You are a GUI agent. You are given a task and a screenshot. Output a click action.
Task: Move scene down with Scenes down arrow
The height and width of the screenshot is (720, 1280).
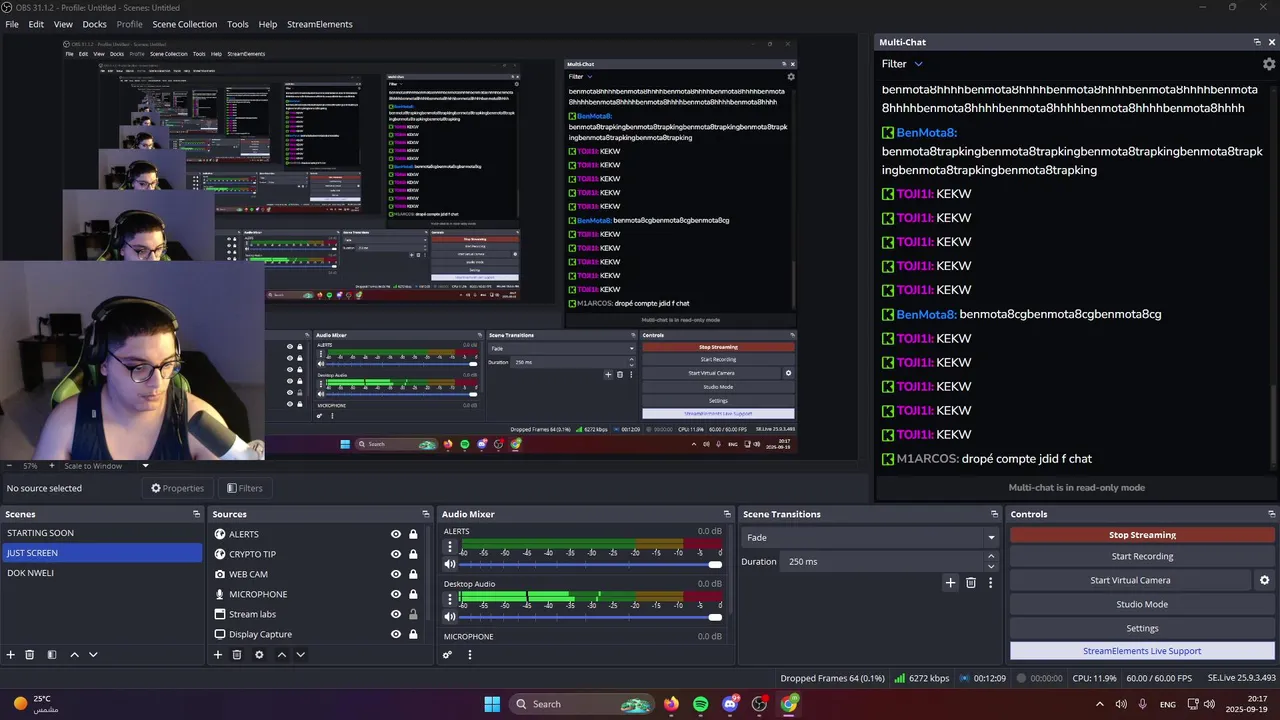[x=93, y=655]
